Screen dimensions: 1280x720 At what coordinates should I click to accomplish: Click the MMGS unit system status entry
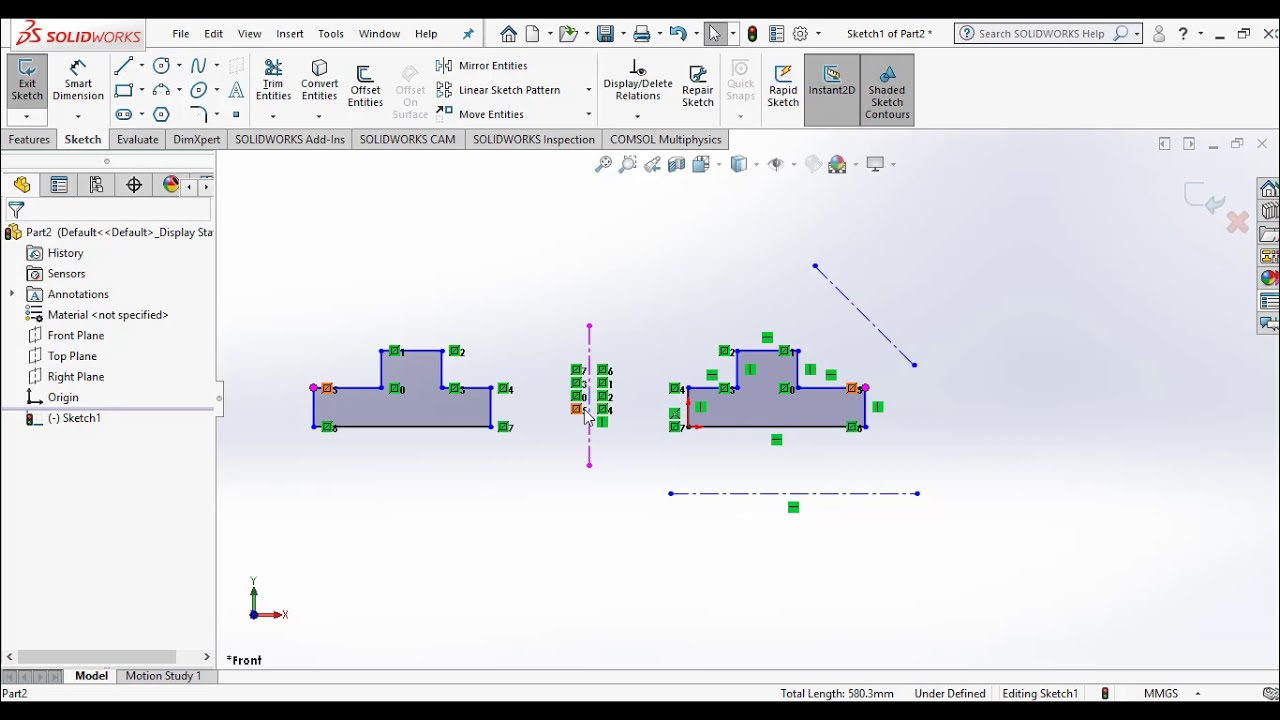pos(1161,693)
